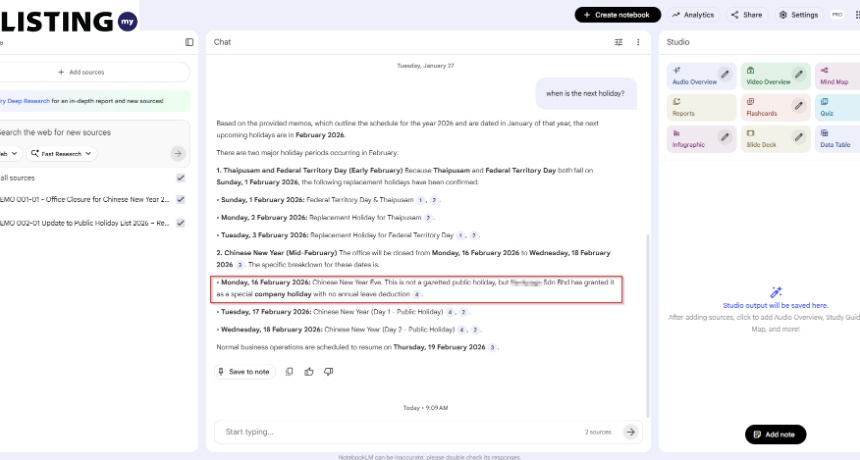Give thumbs up to the response
Image resolution: width=860 pixels, height=460 pixels.
pyautogui.click(x=309, y=372)
